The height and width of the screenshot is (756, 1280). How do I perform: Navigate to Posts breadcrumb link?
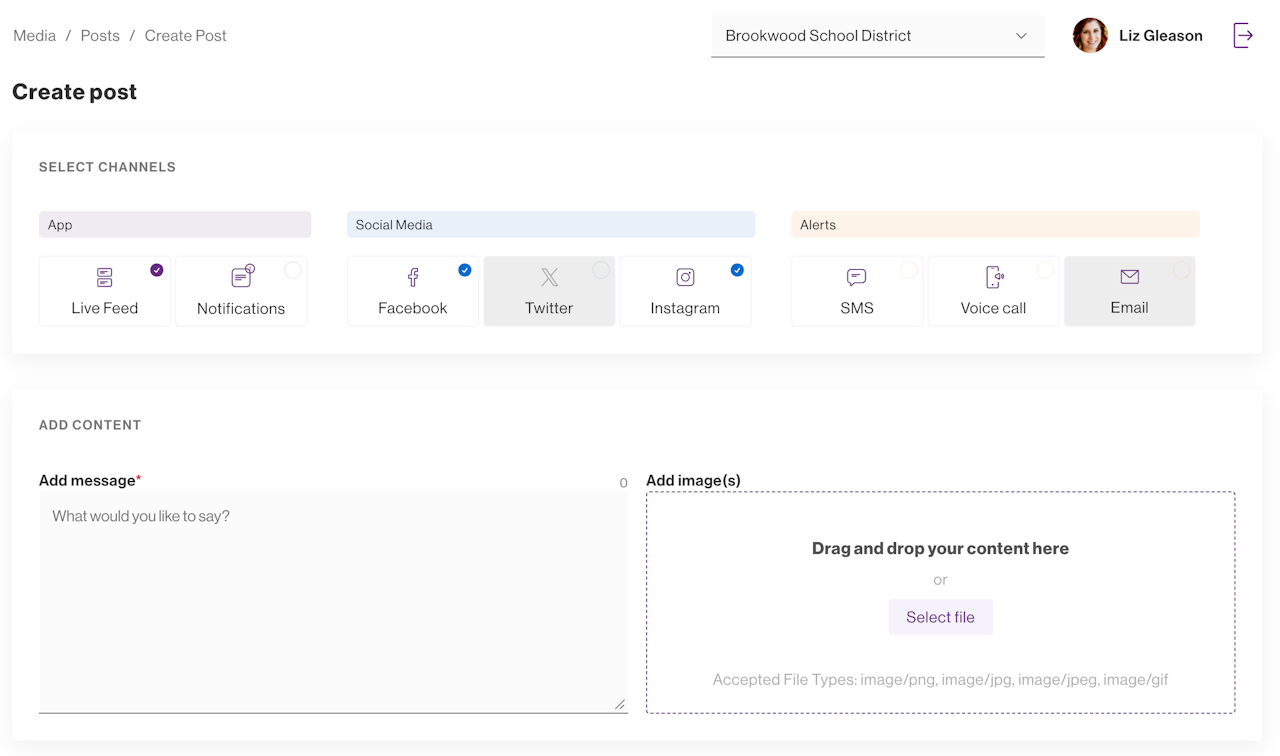(100, 36)
